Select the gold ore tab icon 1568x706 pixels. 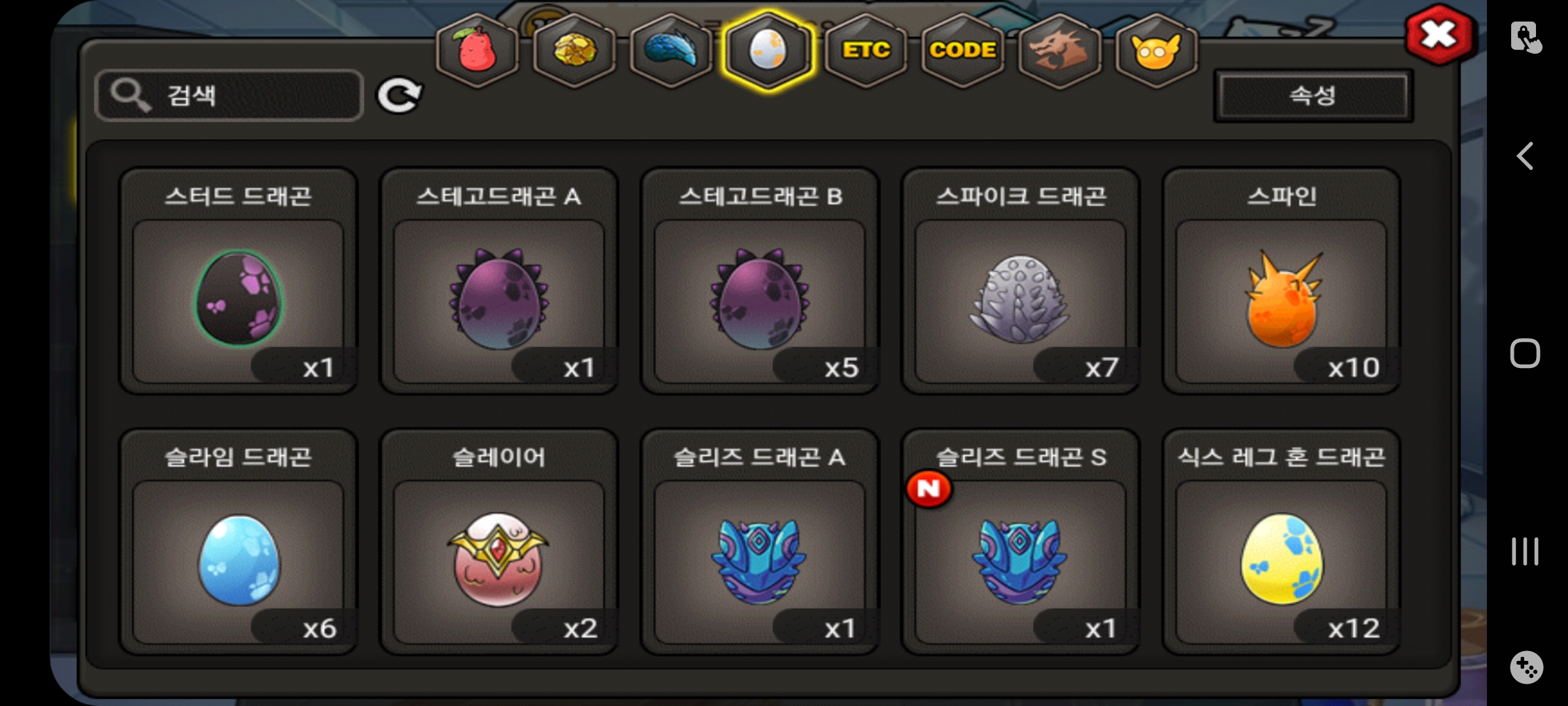(x=574, y=51)
